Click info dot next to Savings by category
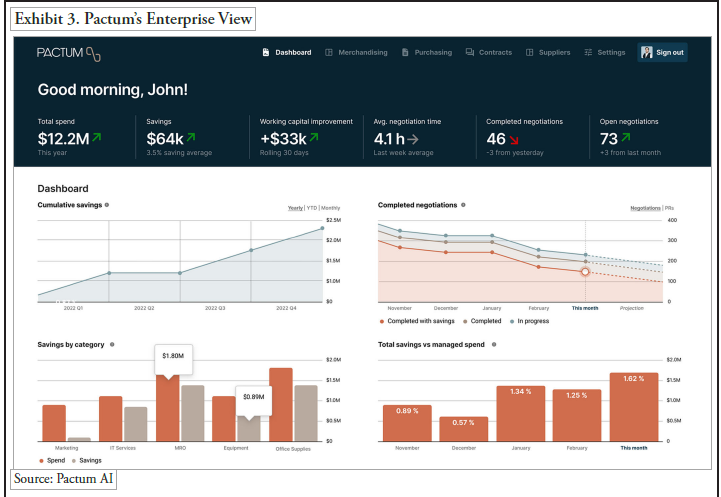The image size is (721, 497). [112, 344]
